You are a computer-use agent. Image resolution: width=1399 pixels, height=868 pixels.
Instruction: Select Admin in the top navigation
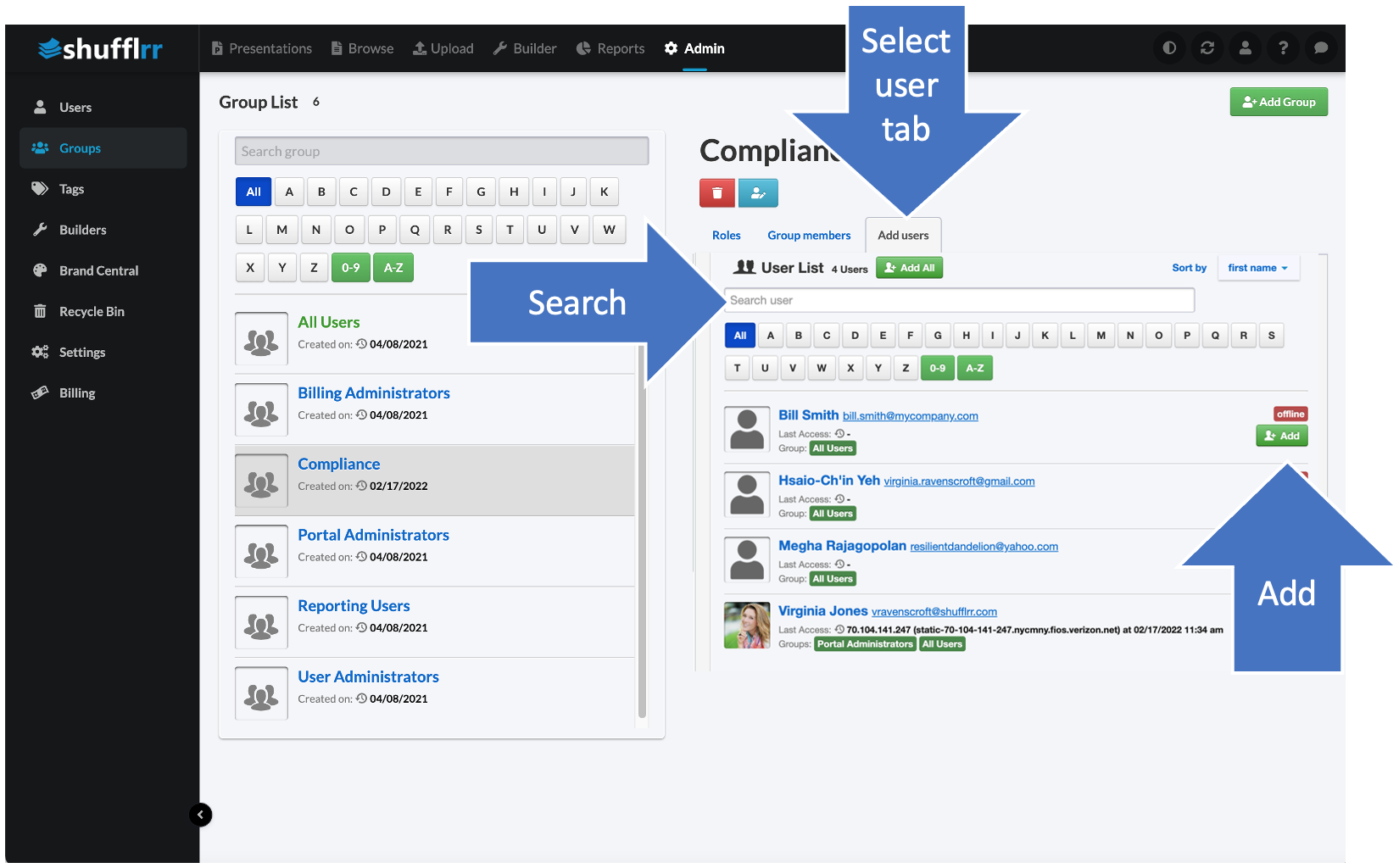(x=694, y=48)
